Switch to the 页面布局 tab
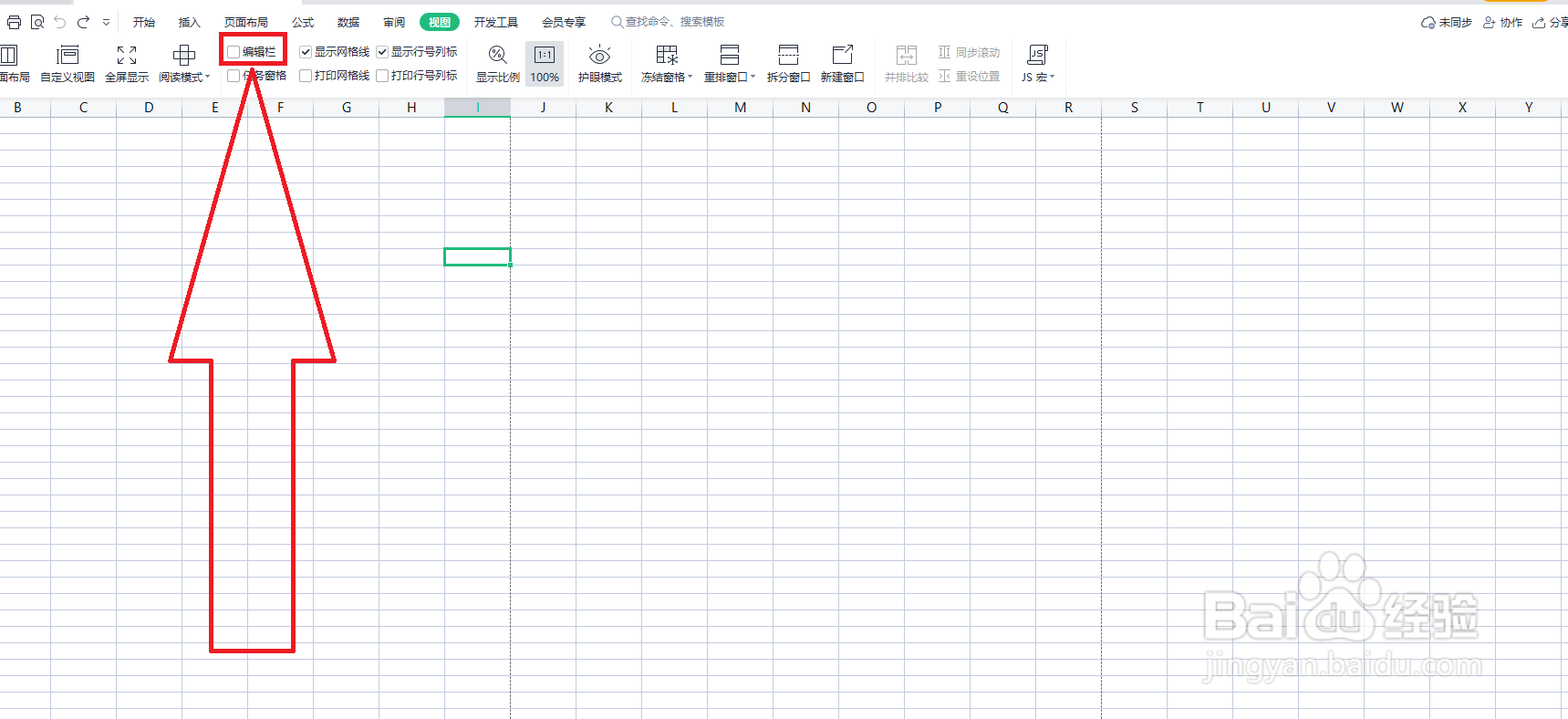Viewport: 1568px width, 719px height. [246, 22]
